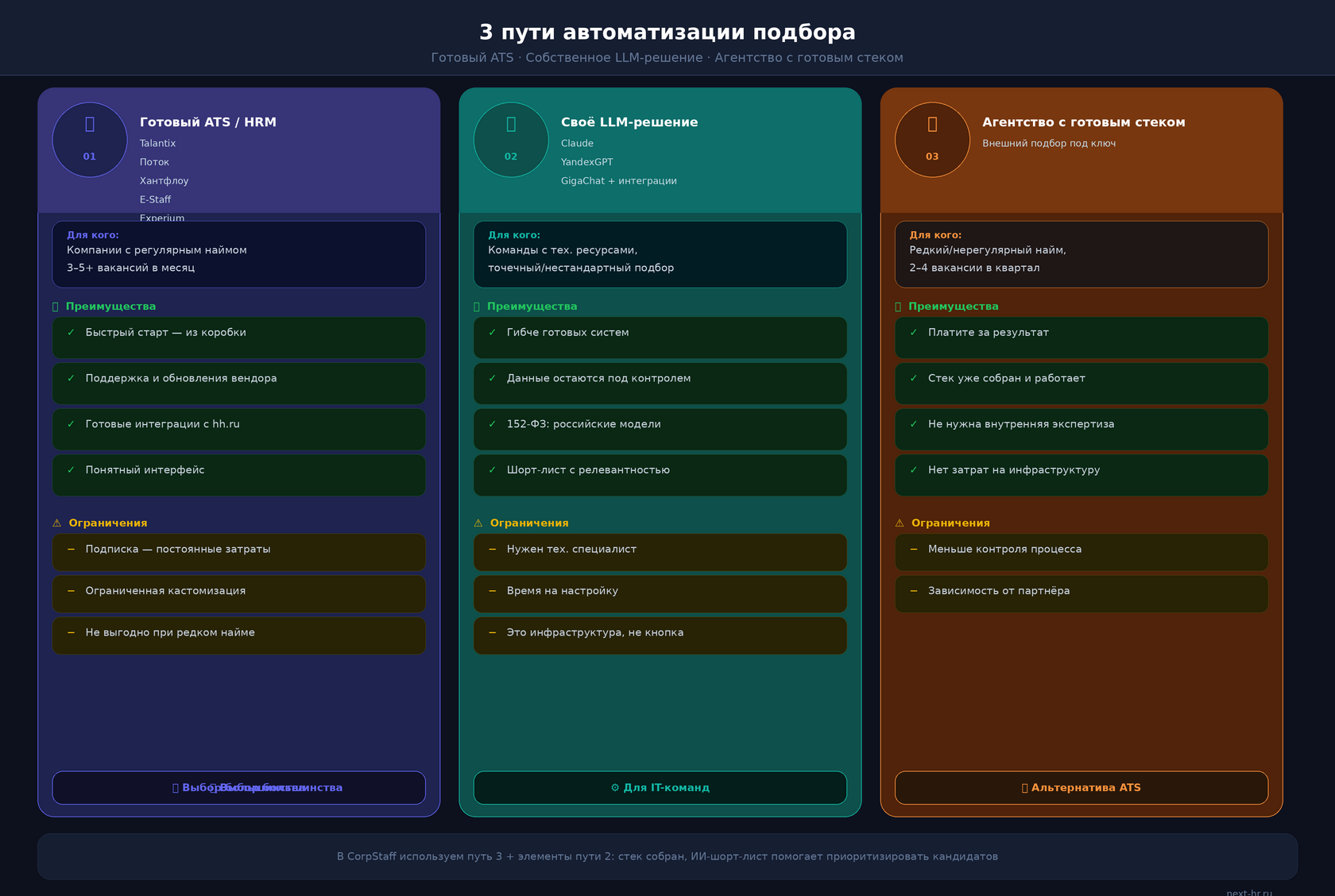
Task: Select row 'Ограниченная кастомизация'
Action: coord(239,594)
